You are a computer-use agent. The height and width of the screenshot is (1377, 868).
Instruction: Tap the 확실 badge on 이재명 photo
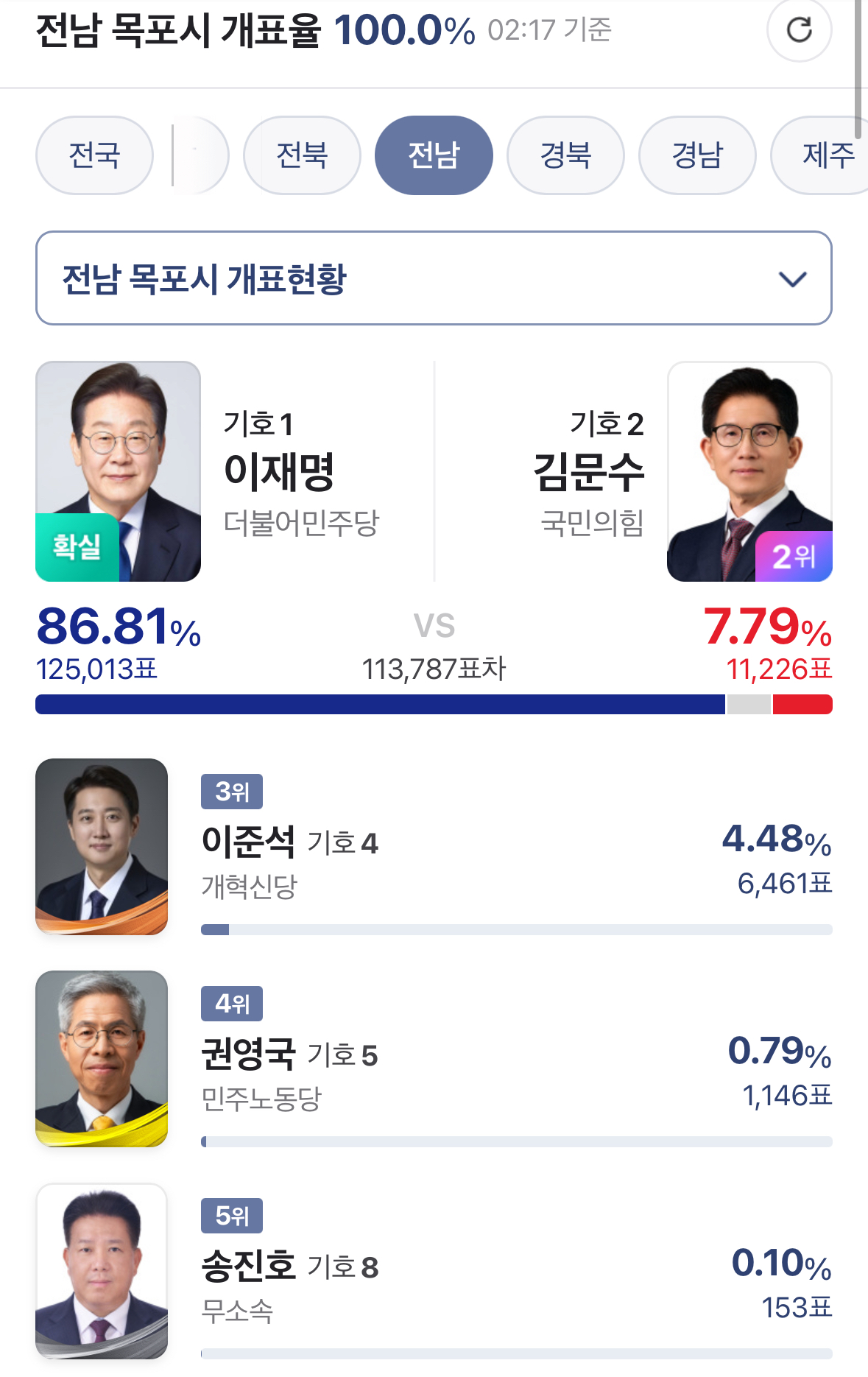[x=77, y=548]
